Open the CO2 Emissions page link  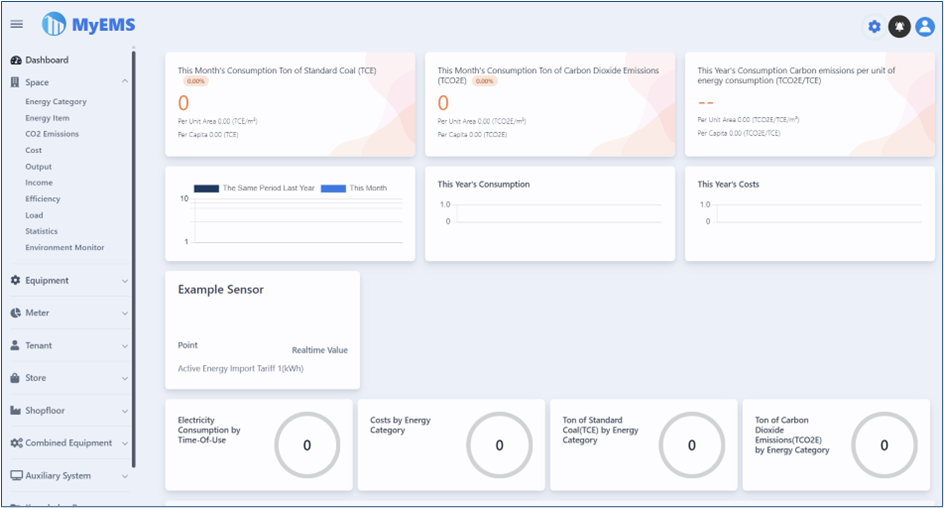pos(52,134)
